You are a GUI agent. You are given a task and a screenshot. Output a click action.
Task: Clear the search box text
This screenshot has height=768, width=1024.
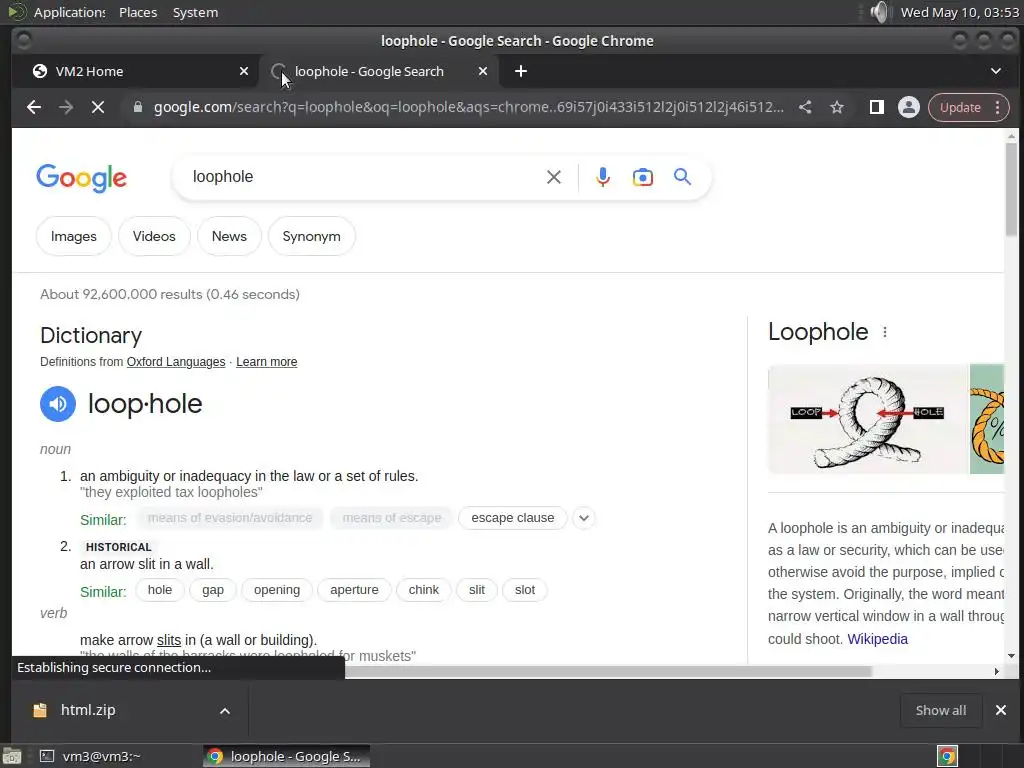(554, 177)
